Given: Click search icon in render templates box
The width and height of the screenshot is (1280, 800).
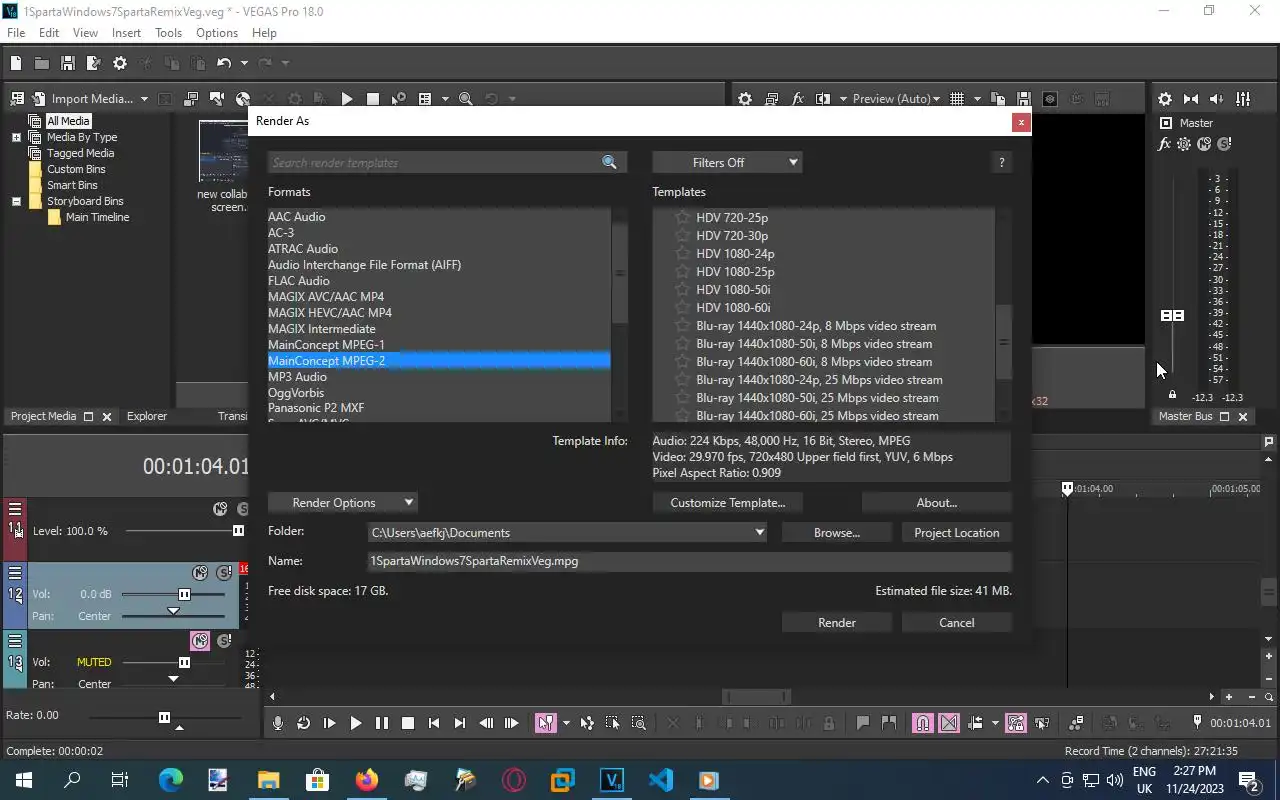Looking at the screenshot, I should coord(610,162).
